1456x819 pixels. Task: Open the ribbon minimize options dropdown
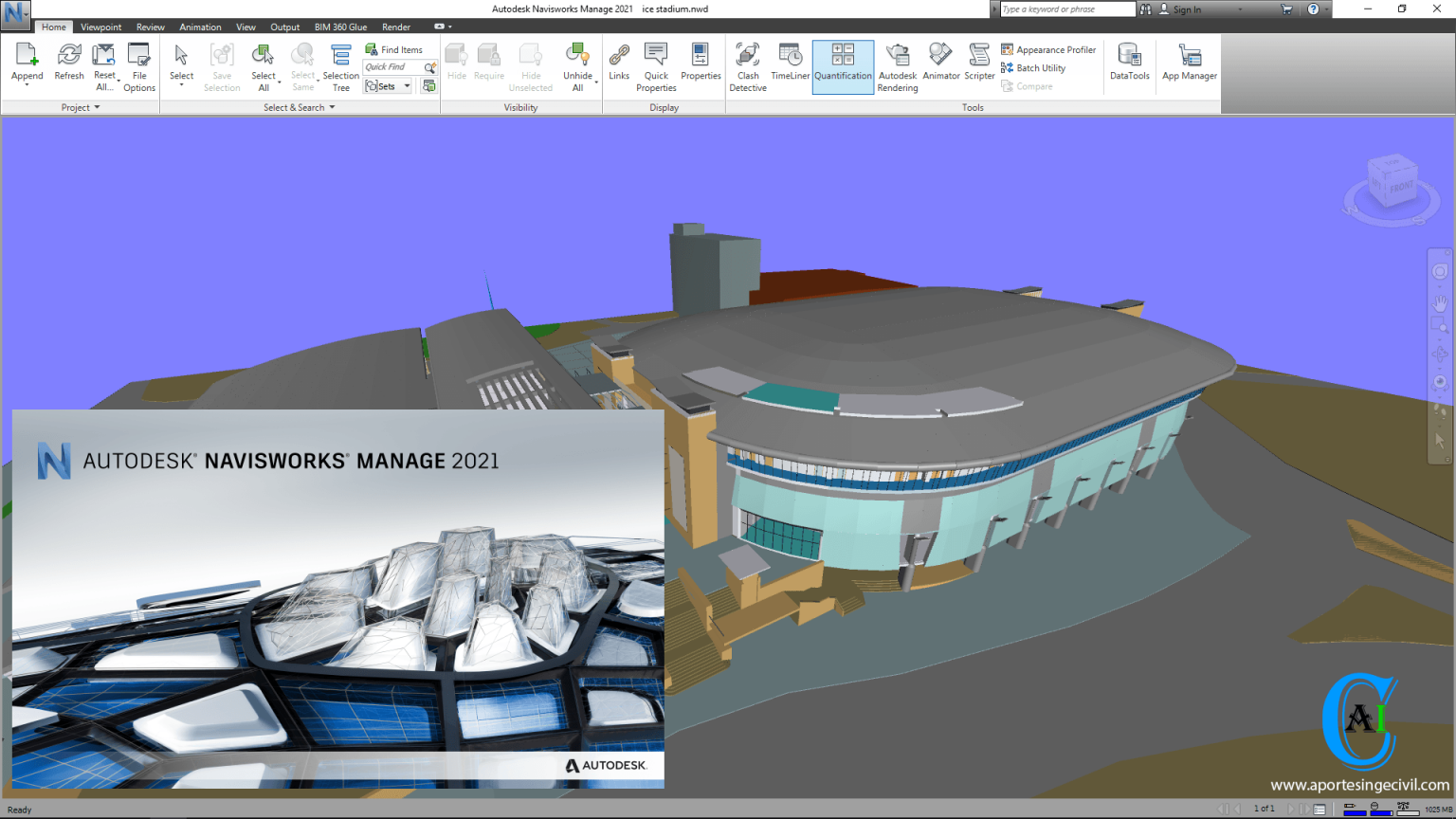coord(449,27)
